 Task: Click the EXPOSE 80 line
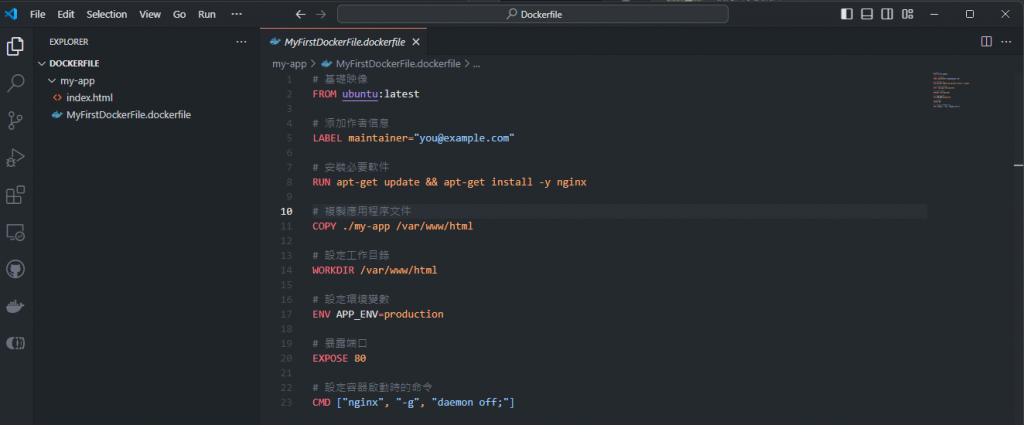click(339, 358)
